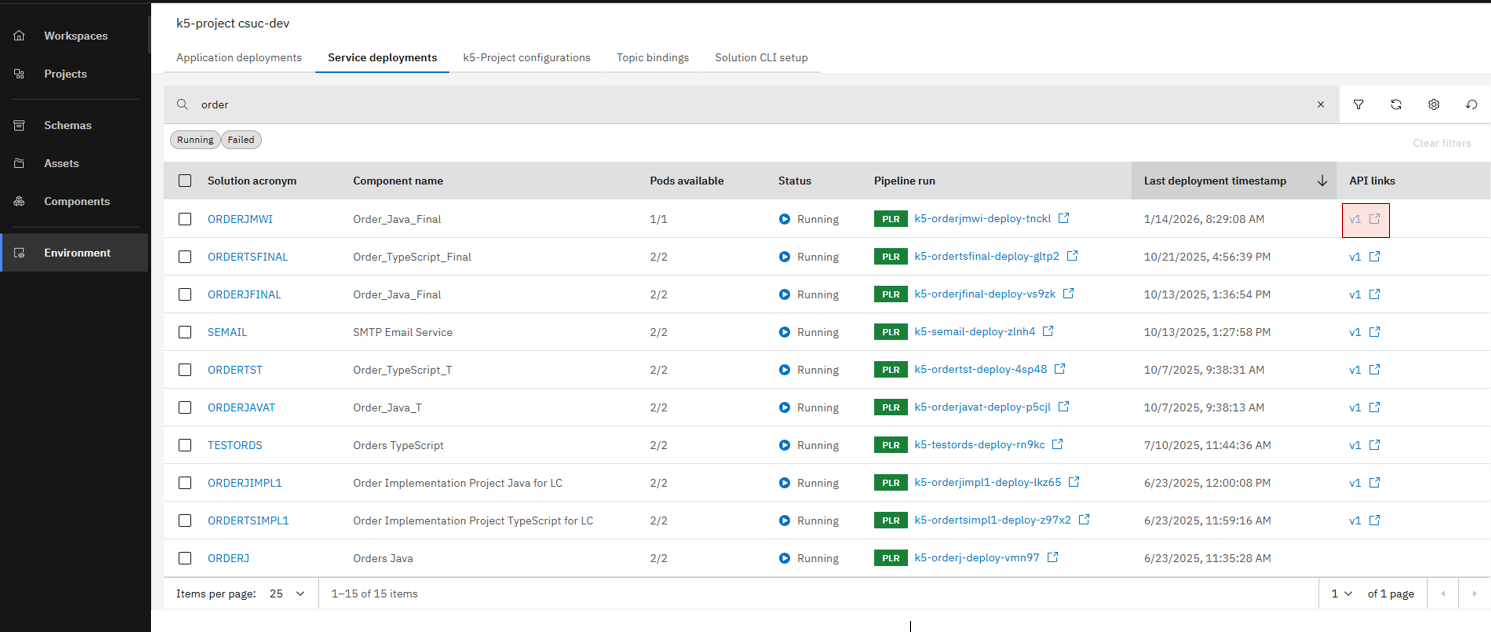
Task: Click the Clear filters link
Action: (x=1442, y=143)
